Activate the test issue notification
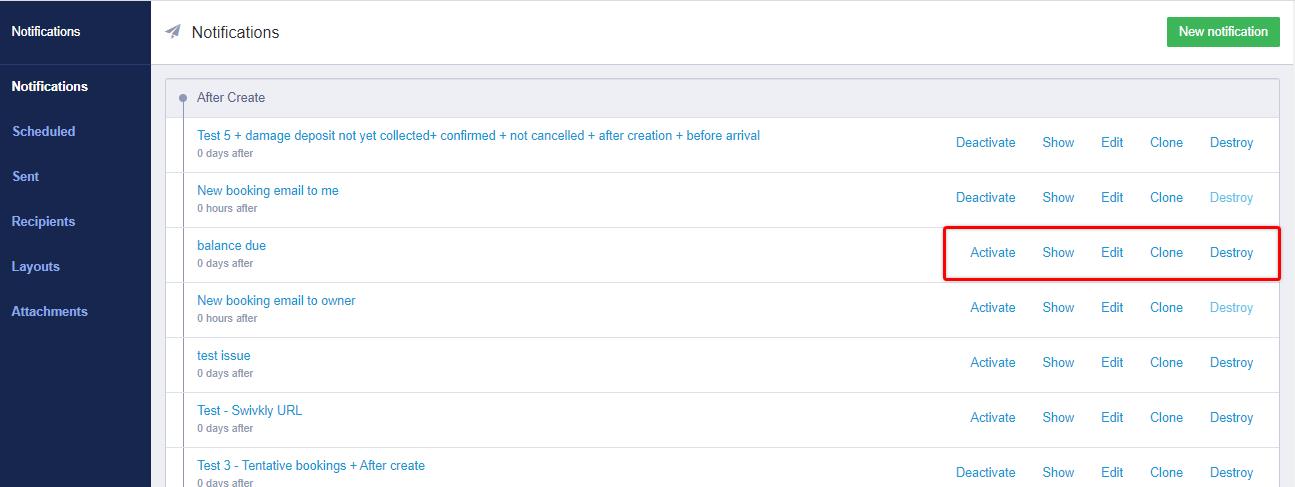Screen dimensions: 1295x487 click(x=992, y=363)
